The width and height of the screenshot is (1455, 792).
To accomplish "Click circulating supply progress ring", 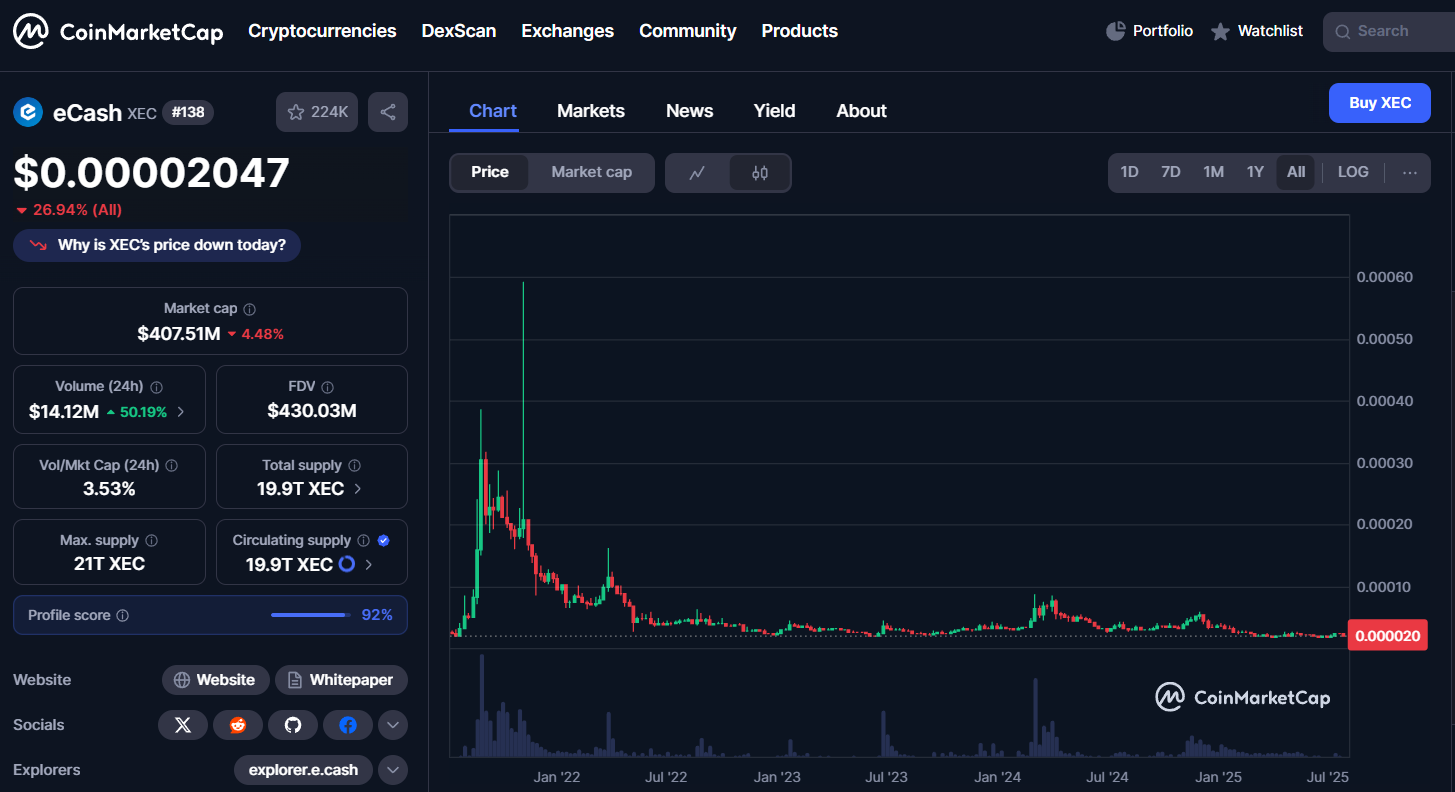I will [x=347, y=564].
